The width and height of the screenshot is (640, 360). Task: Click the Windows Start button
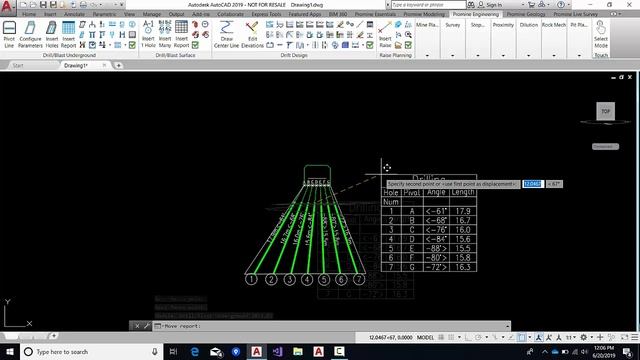(x=9, y=351)
